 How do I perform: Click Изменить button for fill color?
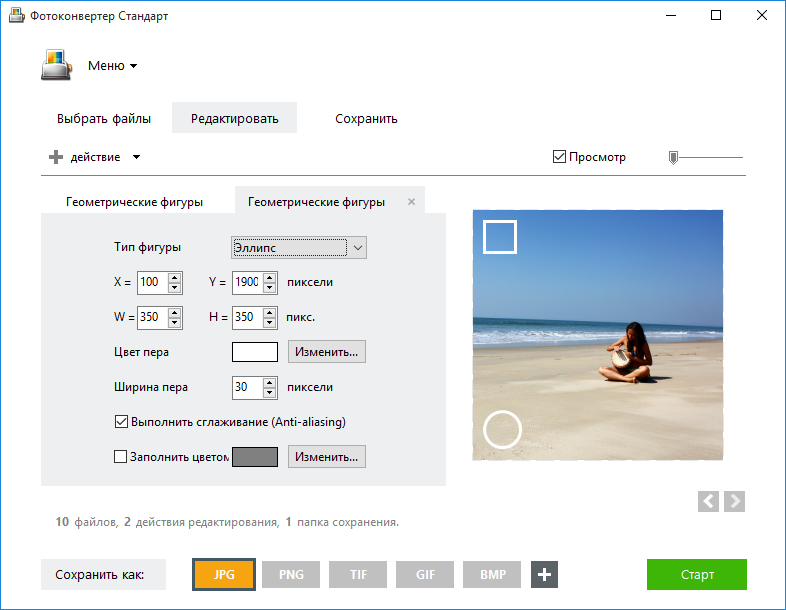327,457
